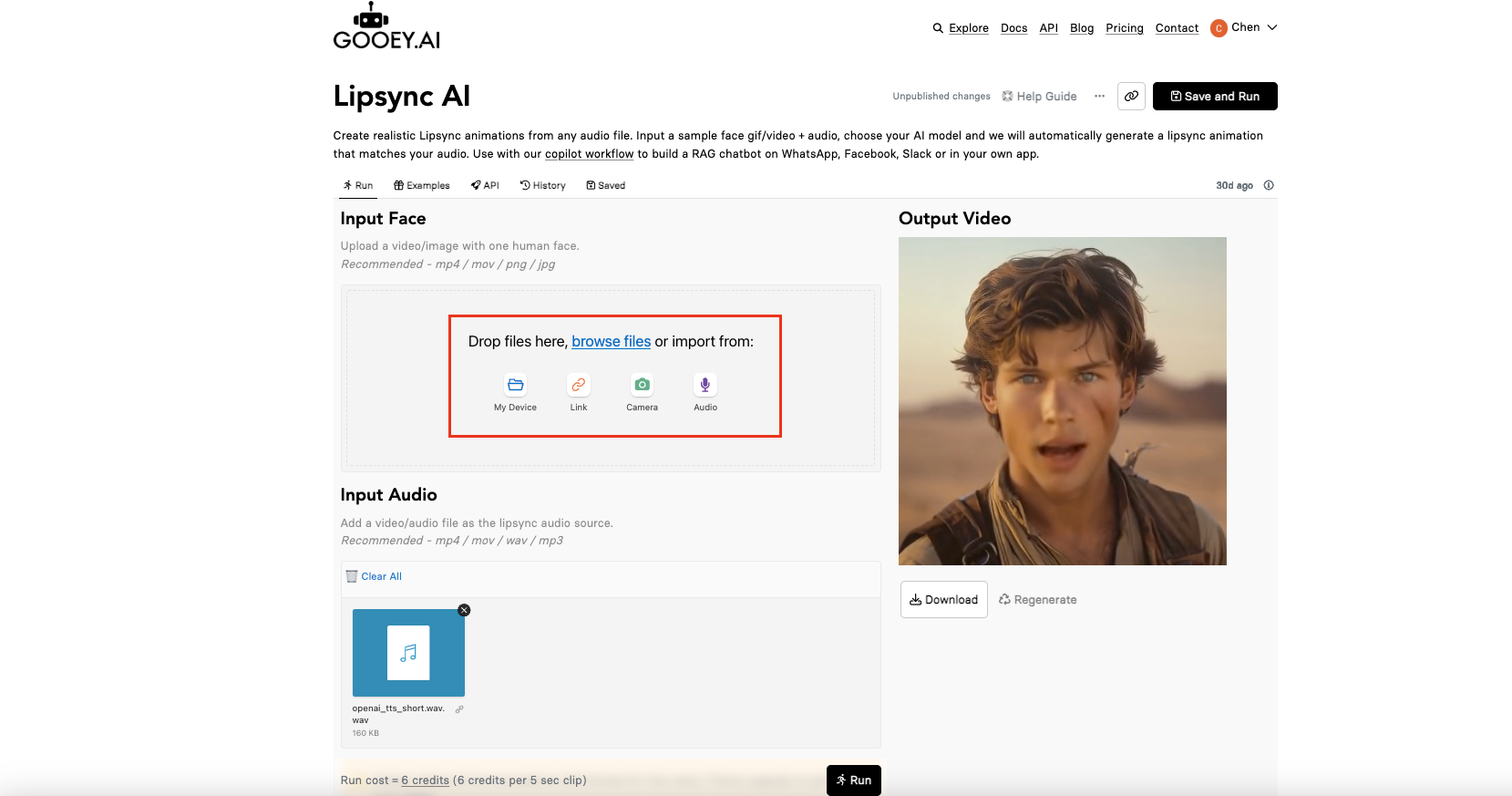Copy link using the chain icon button
The width and height of the screenshot is (1512, 796).
(1131, 96)
